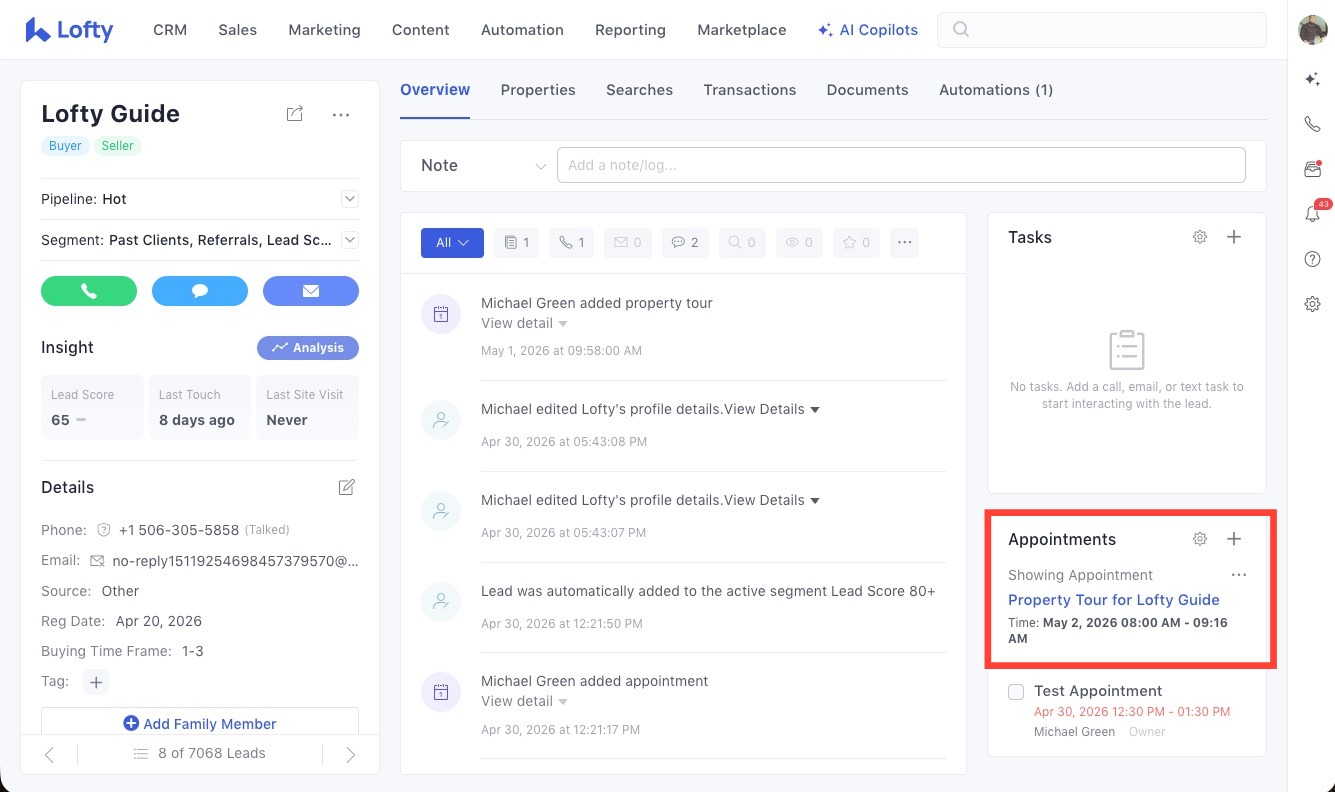Viewport: 1335px width, 792px height.
Task: Expand the Pipeline dropdown
Action: coord(350,199)
